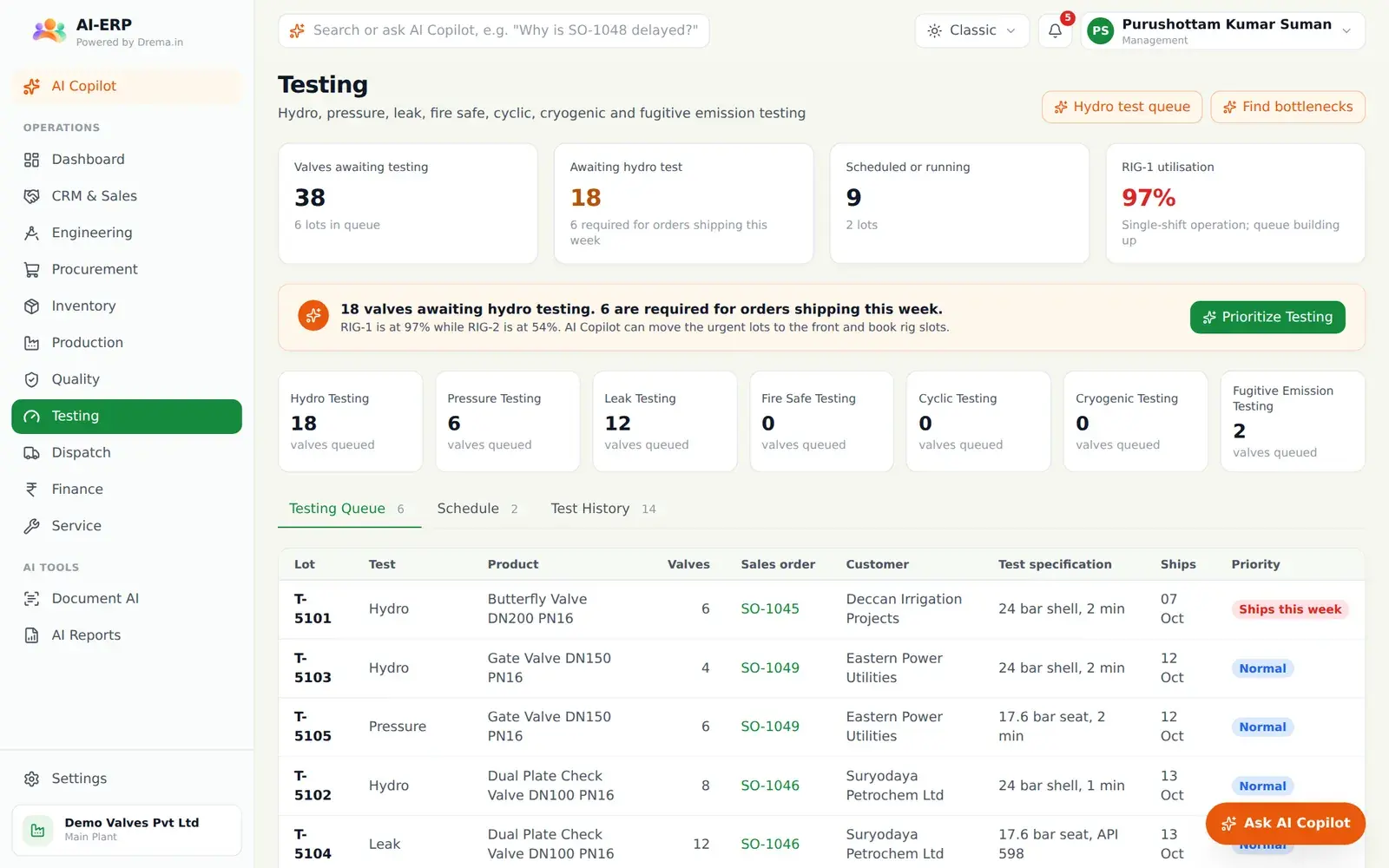
Task: Open the Demo Valves Pvt Ltd plant selector
Action: 127,830
